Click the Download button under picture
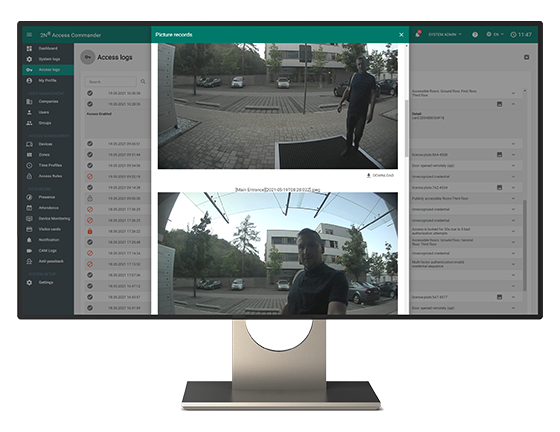This screenshot has width=560, height=432. [380, 176]
